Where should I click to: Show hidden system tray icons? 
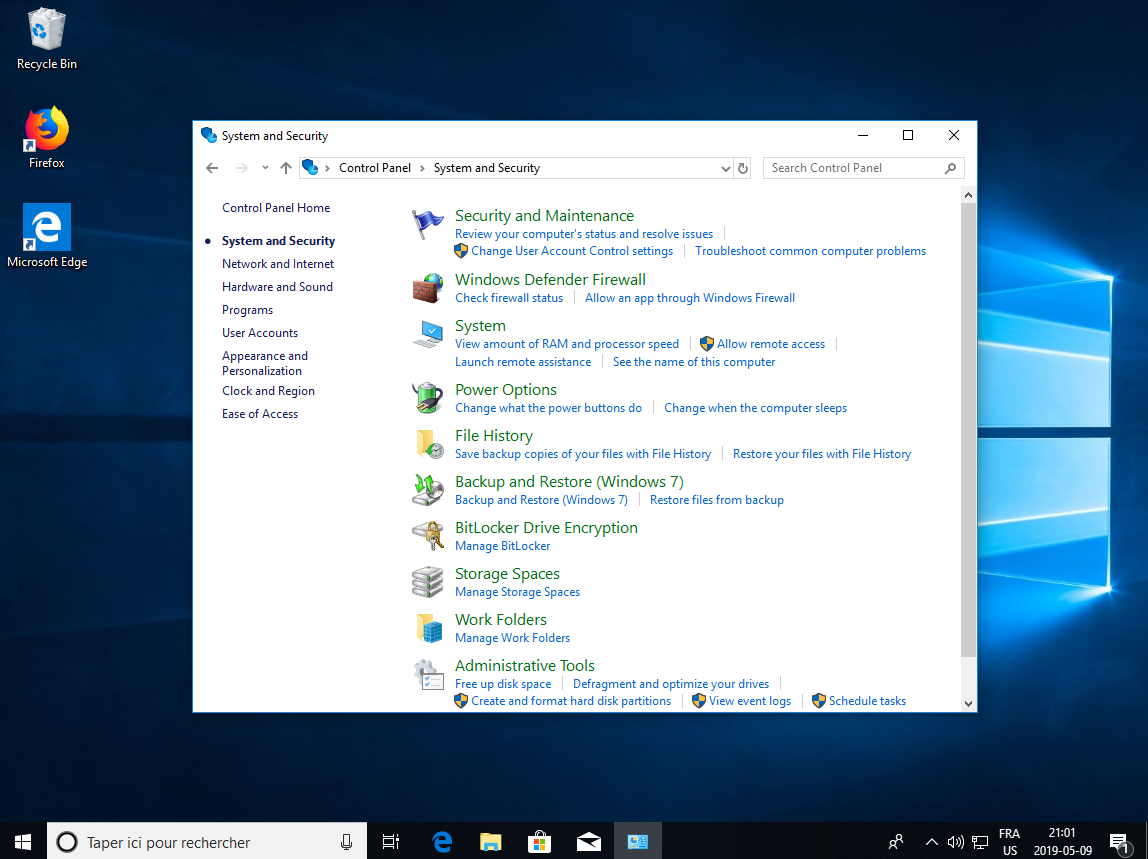pos(931,842)
